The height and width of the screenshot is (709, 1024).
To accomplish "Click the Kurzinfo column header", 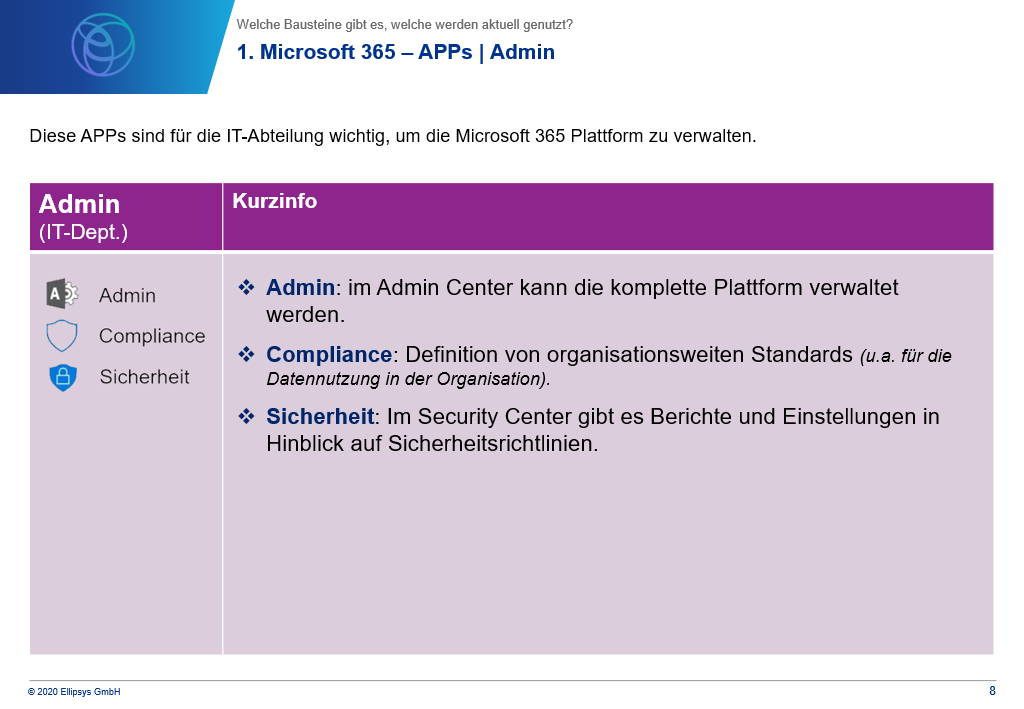I will coord(275,201).
